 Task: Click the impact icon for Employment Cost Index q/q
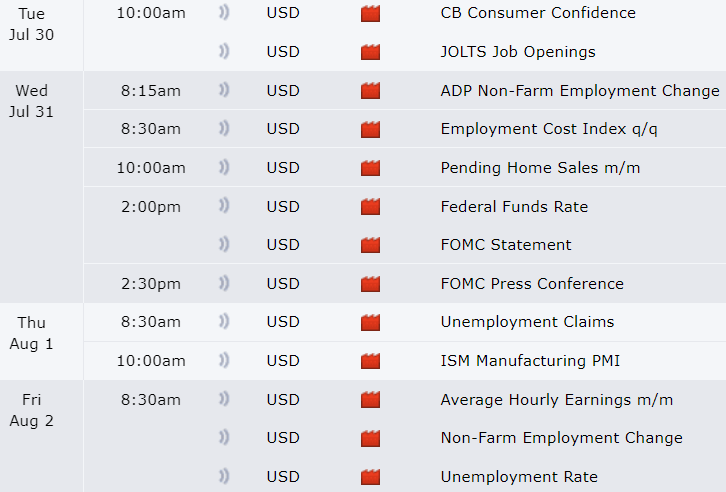coord(371,129)
